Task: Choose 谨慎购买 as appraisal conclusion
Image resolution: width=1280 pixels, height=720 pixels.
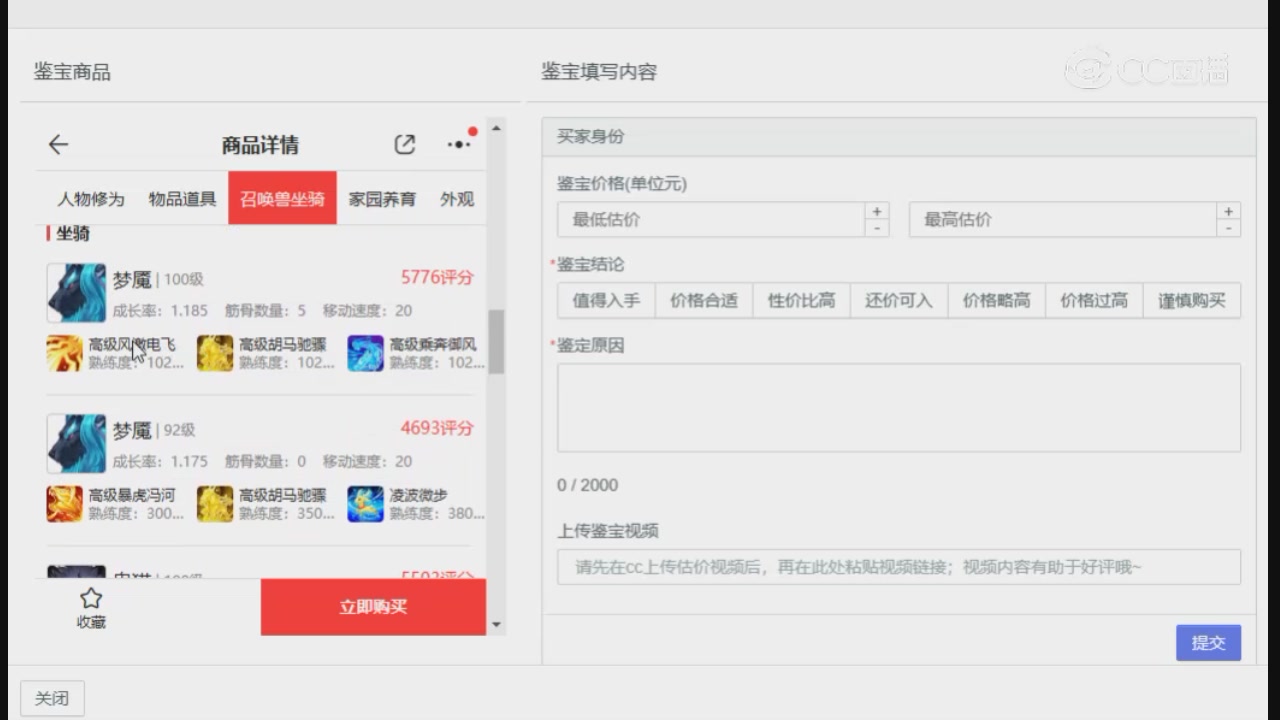Action: (x=1192, y=300)
